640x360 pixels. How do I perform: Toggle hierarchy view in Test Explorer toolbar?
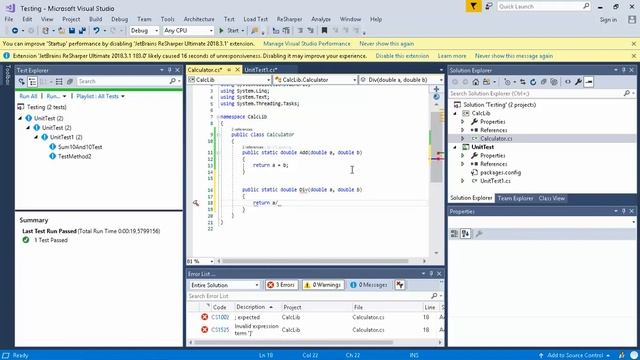[x=32, y=82]
